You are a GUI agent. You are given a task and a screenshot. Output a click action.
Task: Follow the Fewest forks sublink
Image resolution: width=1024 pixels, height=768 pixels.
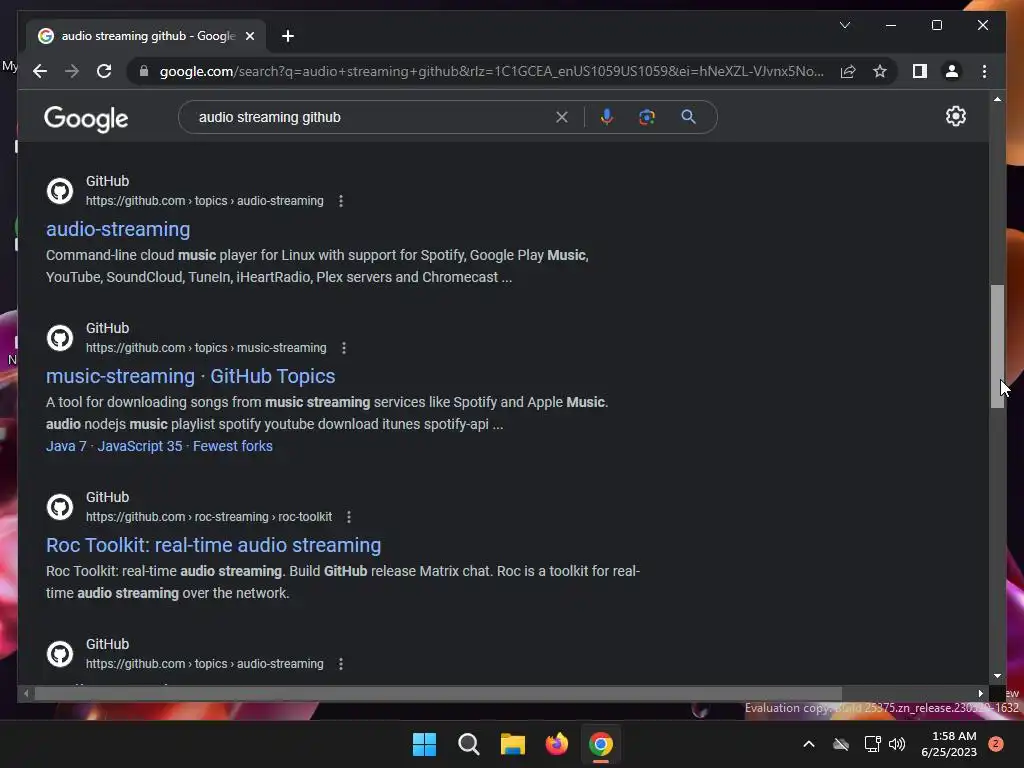tap(232, 446)
